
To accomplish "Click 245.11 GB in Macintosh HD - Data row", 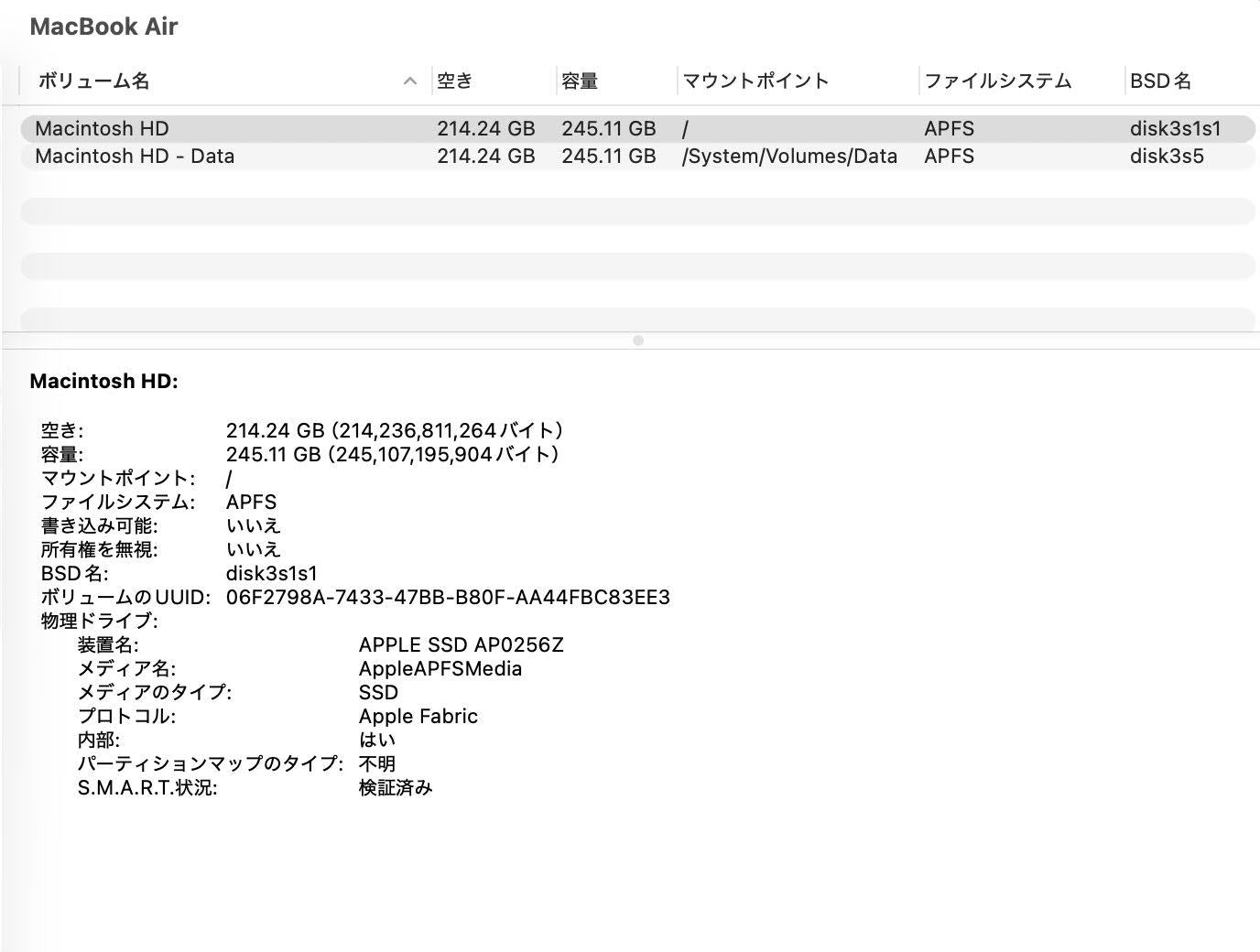I will tap(609, 157).
